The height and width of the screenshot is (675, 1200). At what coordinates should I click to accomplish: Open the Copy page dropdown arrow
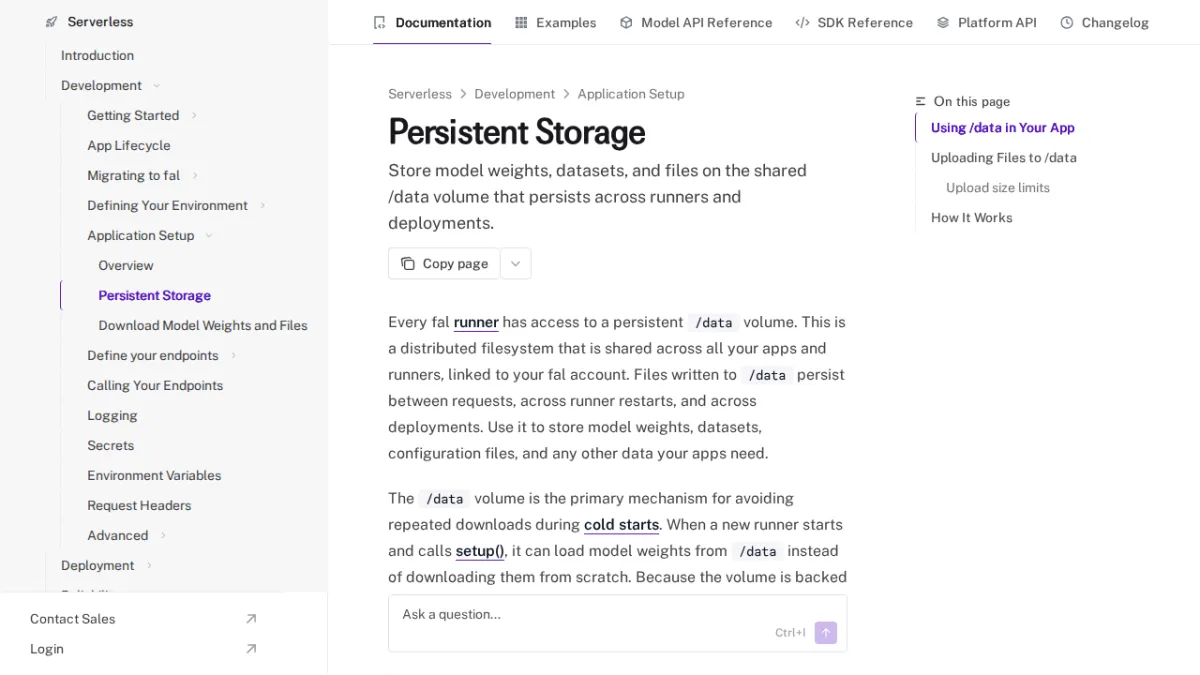[x=516, y=264]
